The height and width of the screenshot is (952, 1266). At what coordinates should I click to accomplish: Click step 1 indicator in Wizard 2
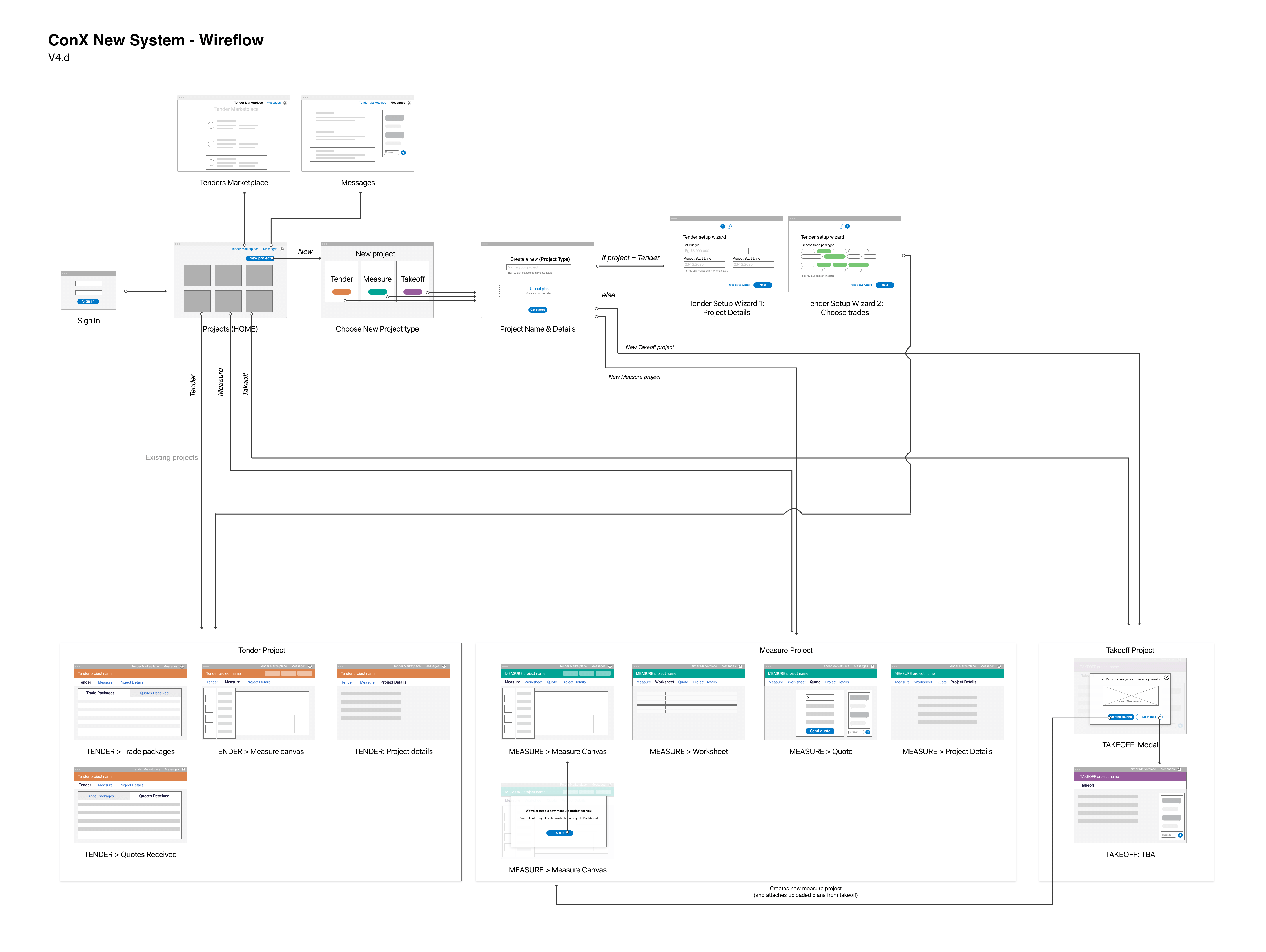[841, 226]
